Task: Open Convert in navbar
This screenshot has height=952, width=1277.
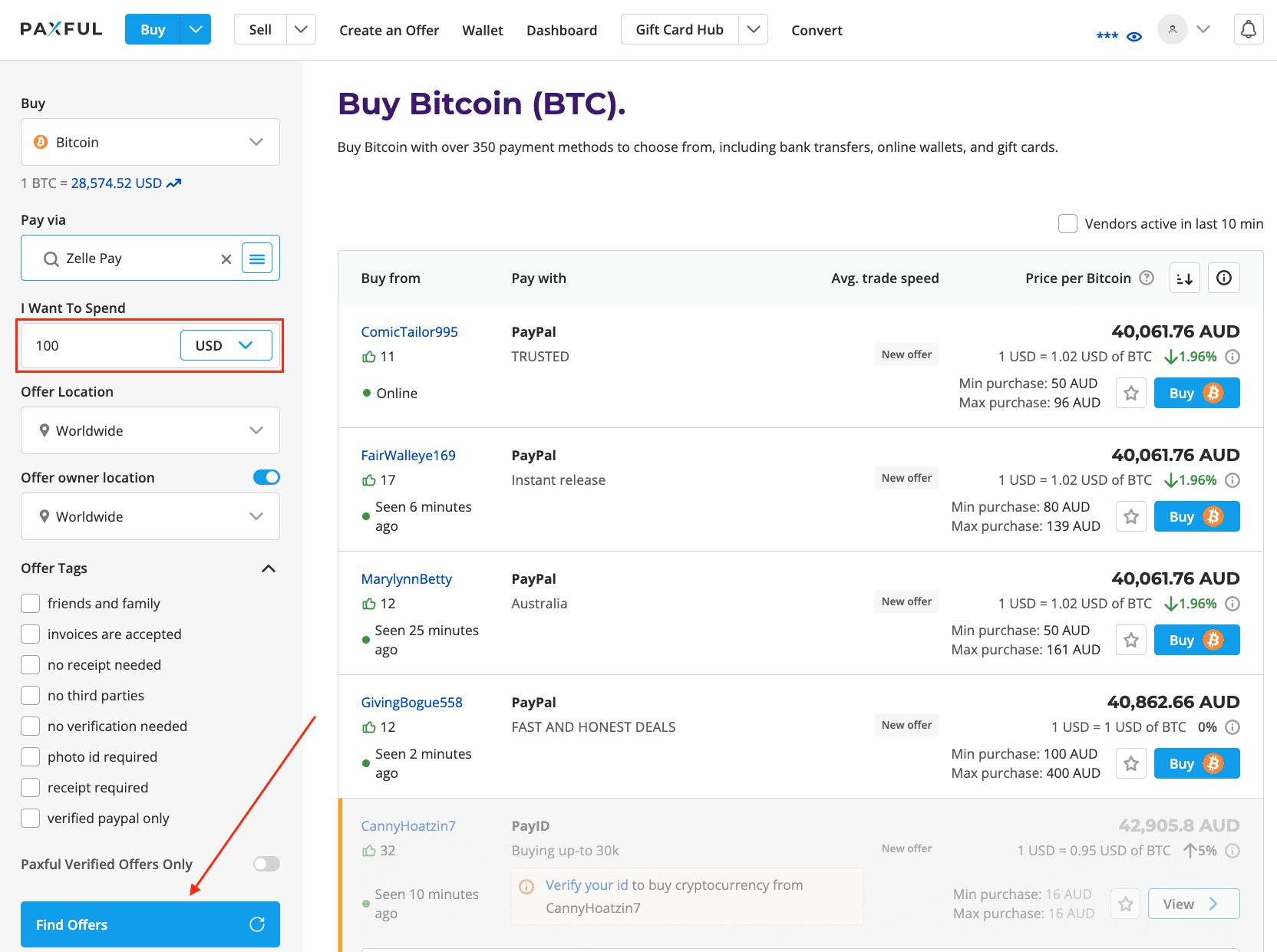Action: coord(817,30)
